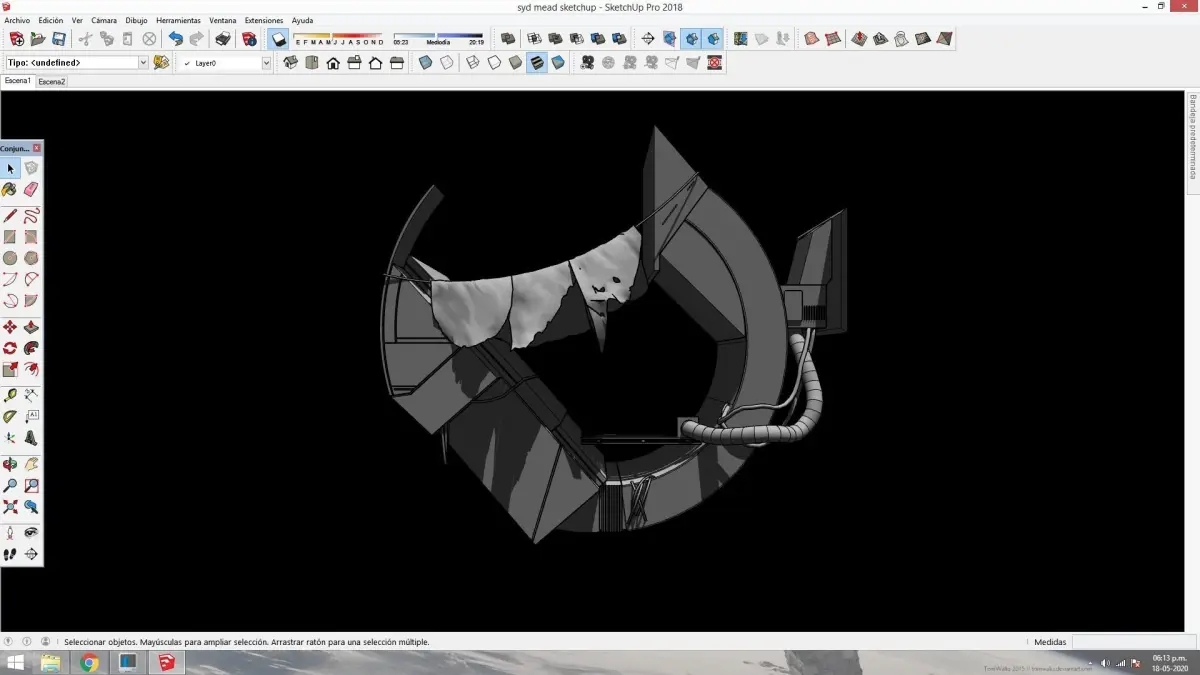The image size is (1200, 675).
Task: Select the Freehand drawing tool
Action: point(31,215)
